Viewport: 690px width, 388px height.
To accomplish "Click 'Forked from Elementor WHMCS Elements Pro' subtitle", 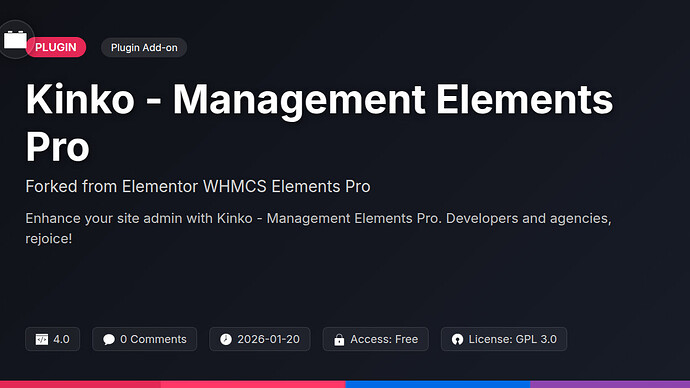I will 198,187.
